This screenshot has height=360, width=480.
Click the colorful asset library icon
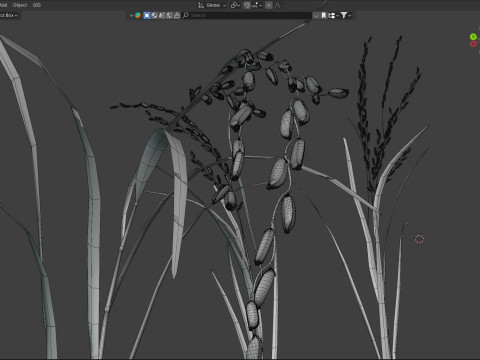[x=138, y=15]
